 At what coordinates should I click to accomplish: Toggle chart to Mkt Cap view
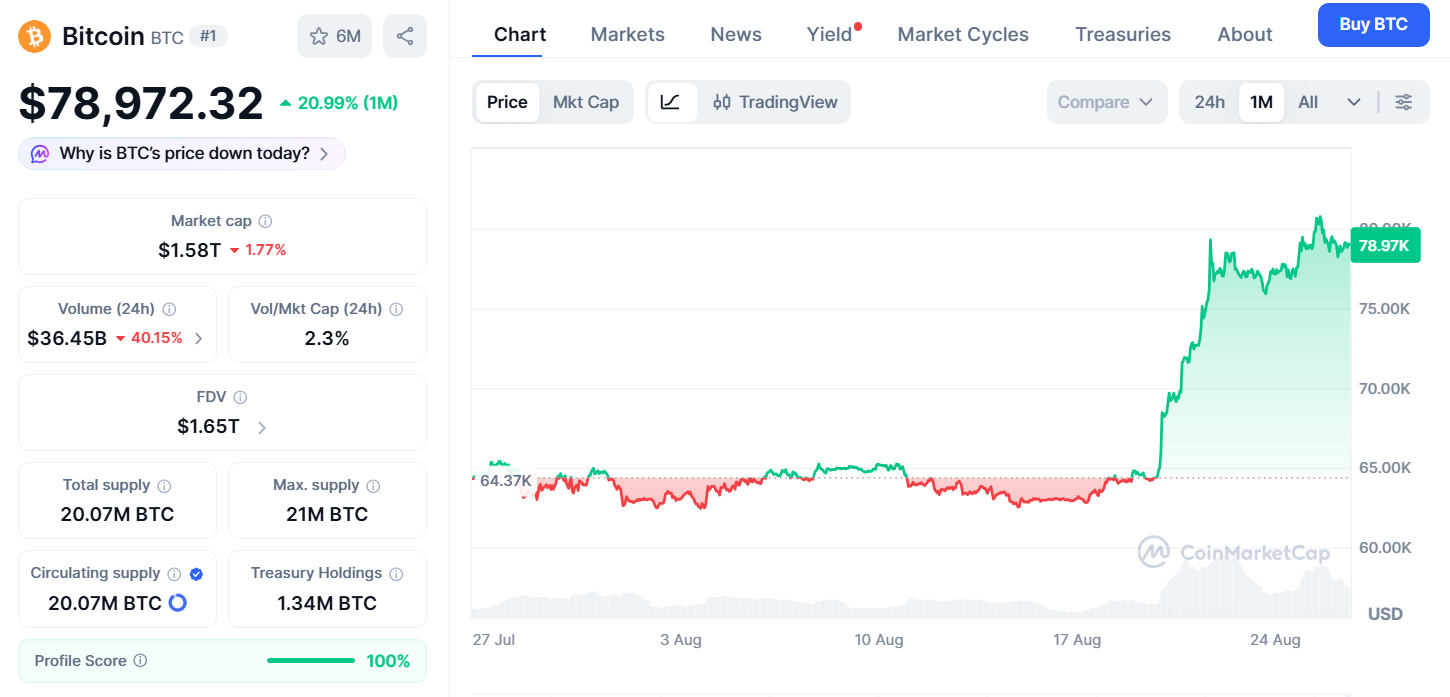[586, 102]
